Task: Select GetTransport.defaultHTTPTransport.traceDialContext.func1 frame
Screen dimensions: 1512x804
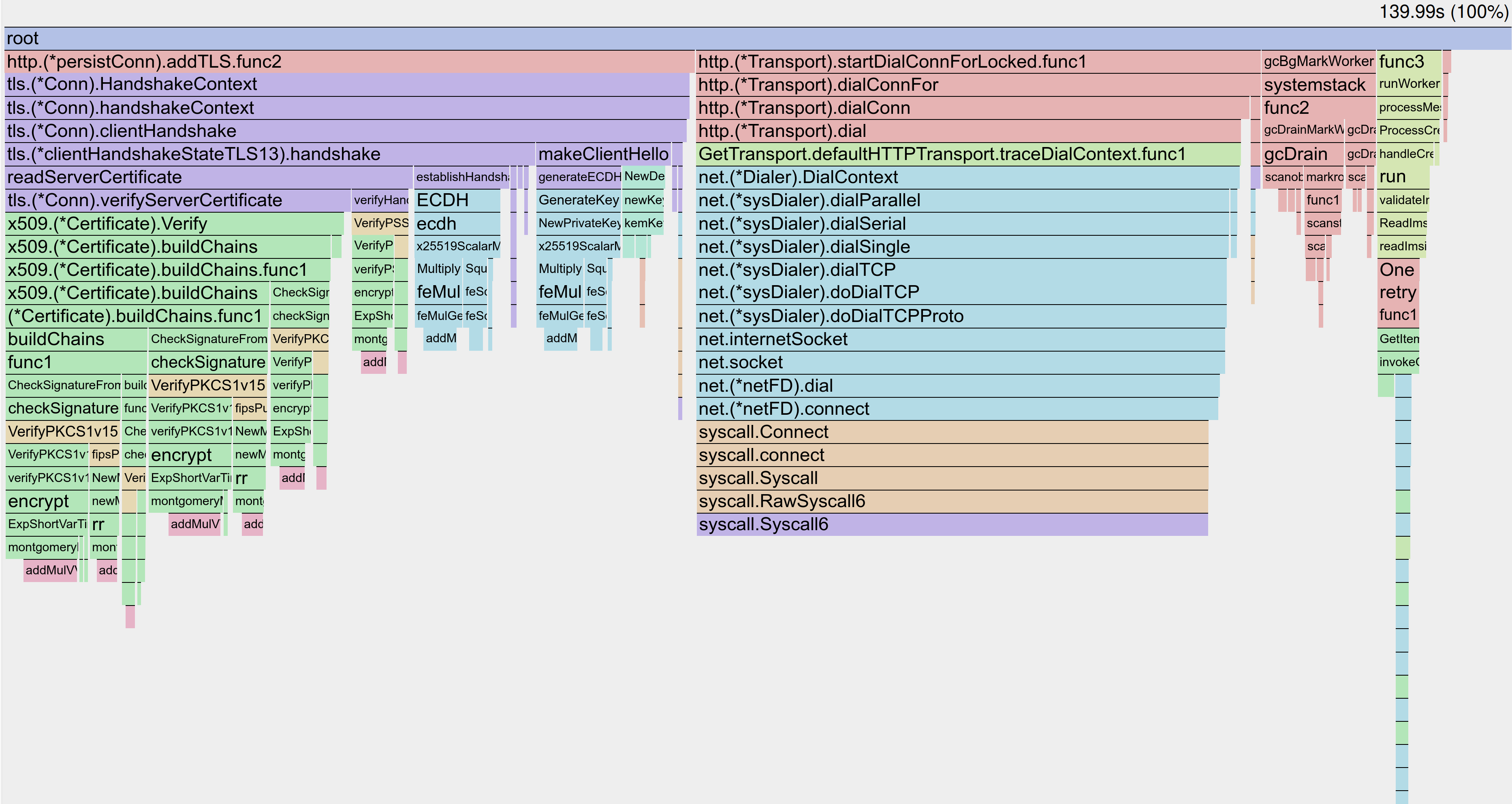Action: (968, 154)
